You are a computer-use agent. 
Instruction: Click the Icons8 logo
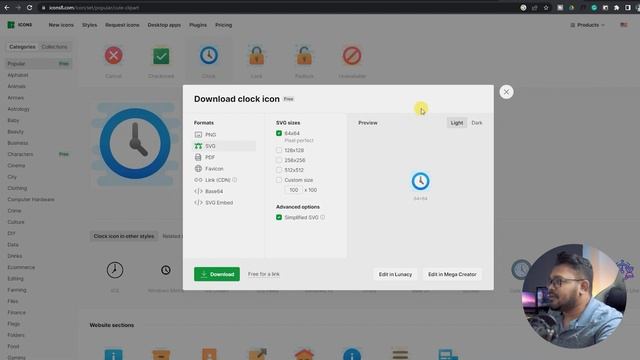20,25
